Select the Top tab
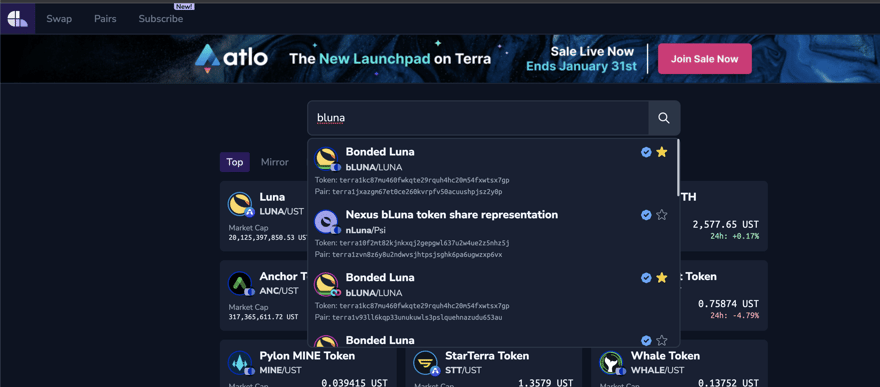 click(x=235, y=162)
